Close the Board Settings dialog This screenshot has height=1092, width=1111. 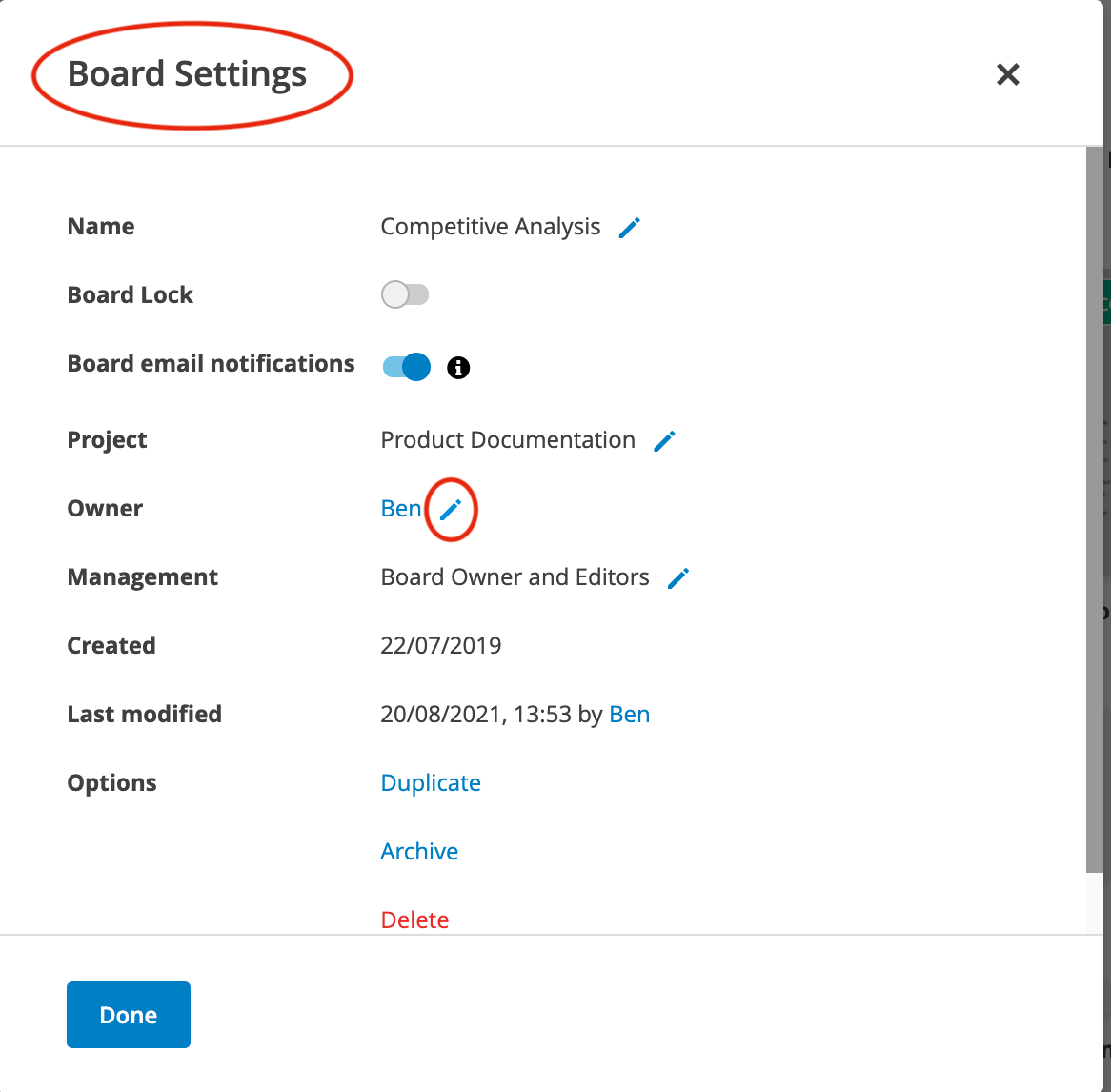click(1007, 74)
